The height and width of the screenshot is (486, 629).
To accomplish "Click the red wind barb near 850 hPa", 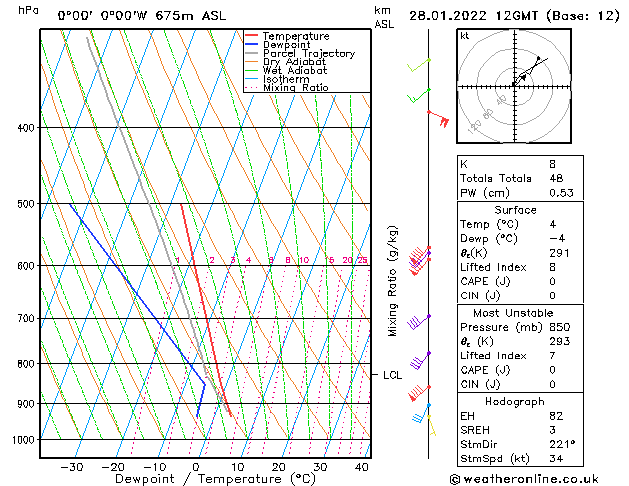I will 420,393.
